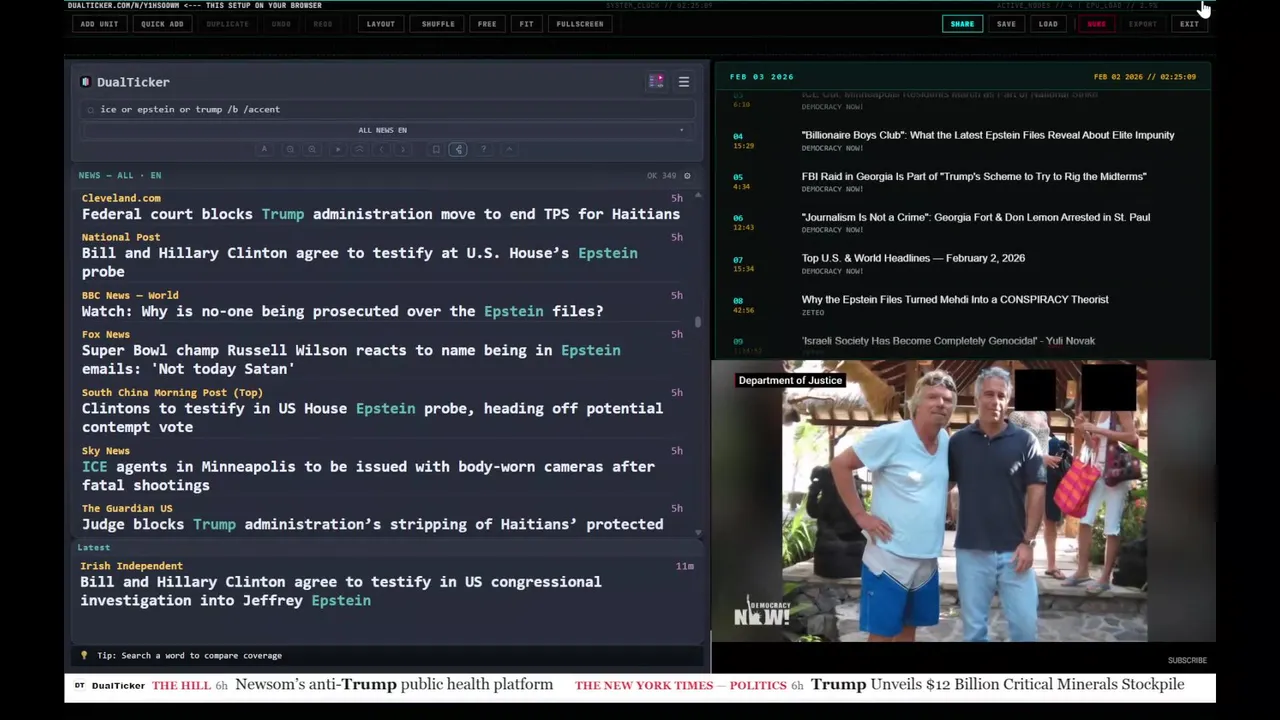Click the REDO button
Screen dimensions: 1280x720
322,24
